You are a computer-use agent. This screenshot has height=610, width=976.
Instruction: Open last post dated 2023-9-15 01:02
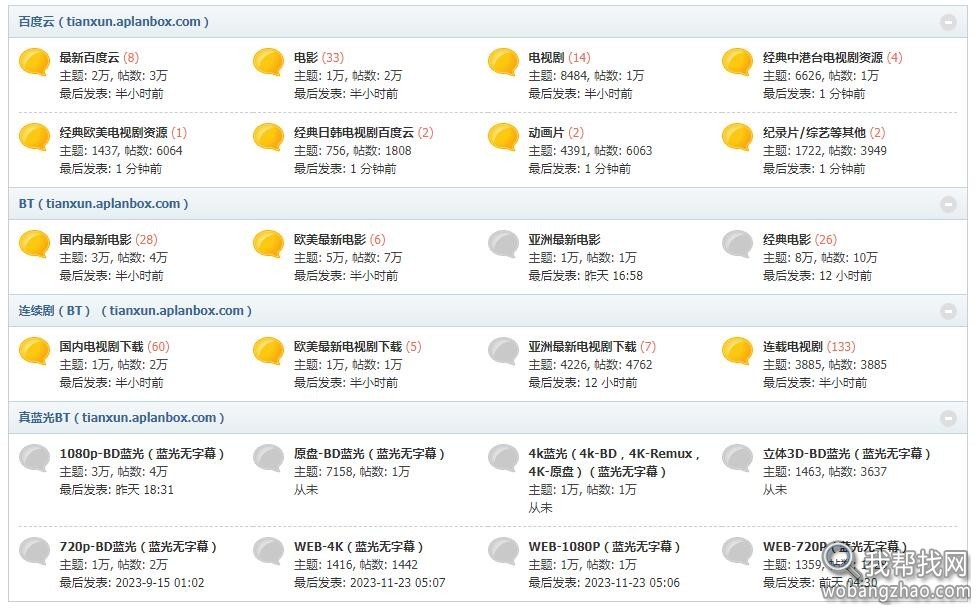[x=160, y=583]
